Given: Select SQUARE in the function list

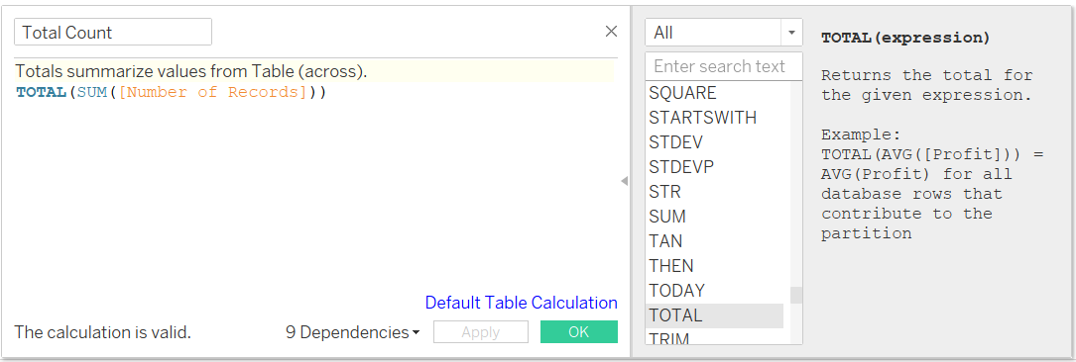Looking at the screenshot, I should tap(714, 93).
